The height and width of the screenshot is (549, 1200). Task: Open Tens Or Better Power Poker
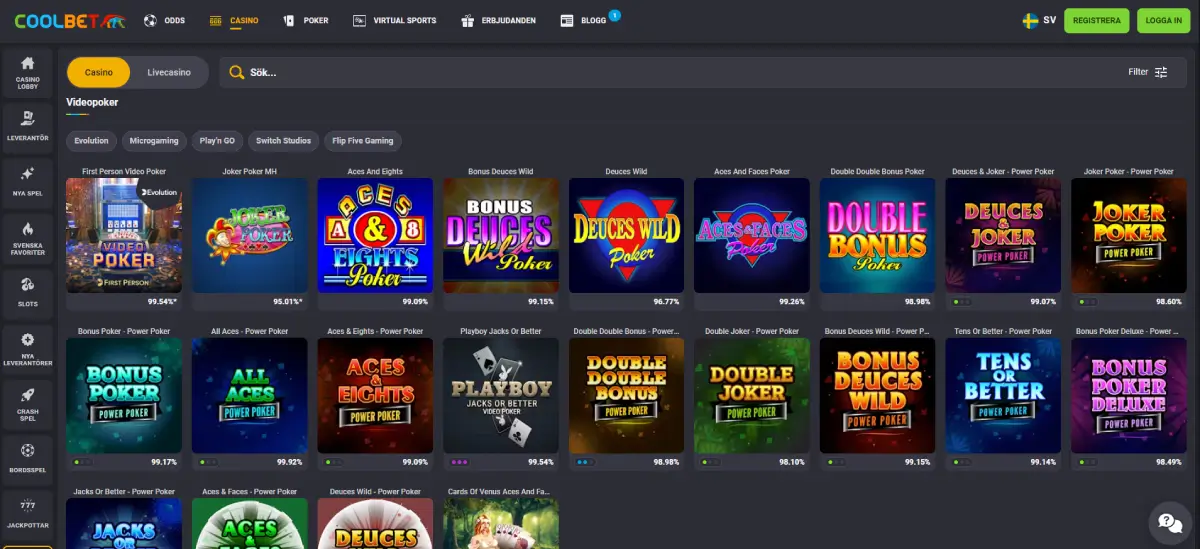pyautogui.click(x=1003, y=395)
